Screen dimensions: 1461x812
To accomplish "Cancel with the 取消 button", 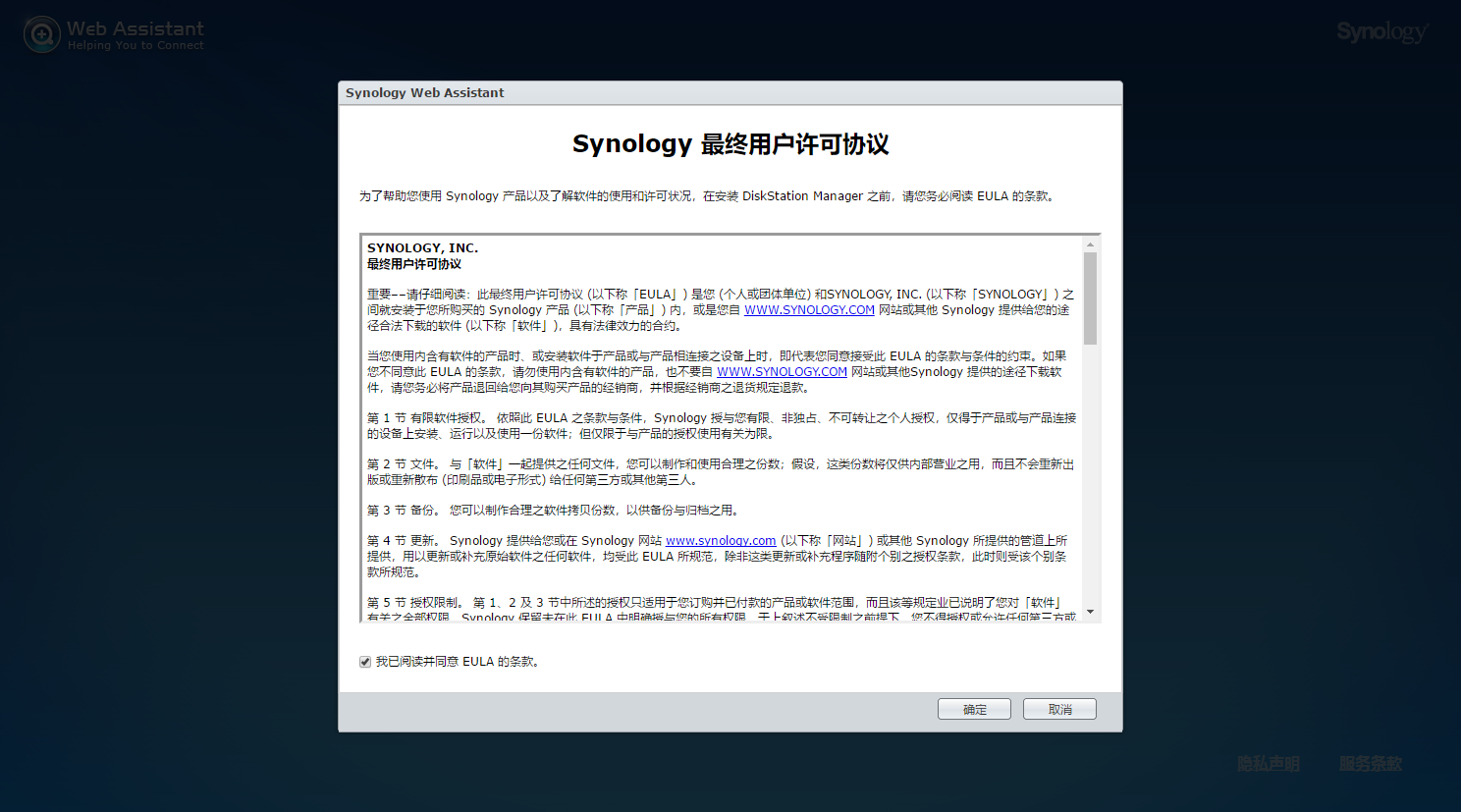I will (1059, 709).
